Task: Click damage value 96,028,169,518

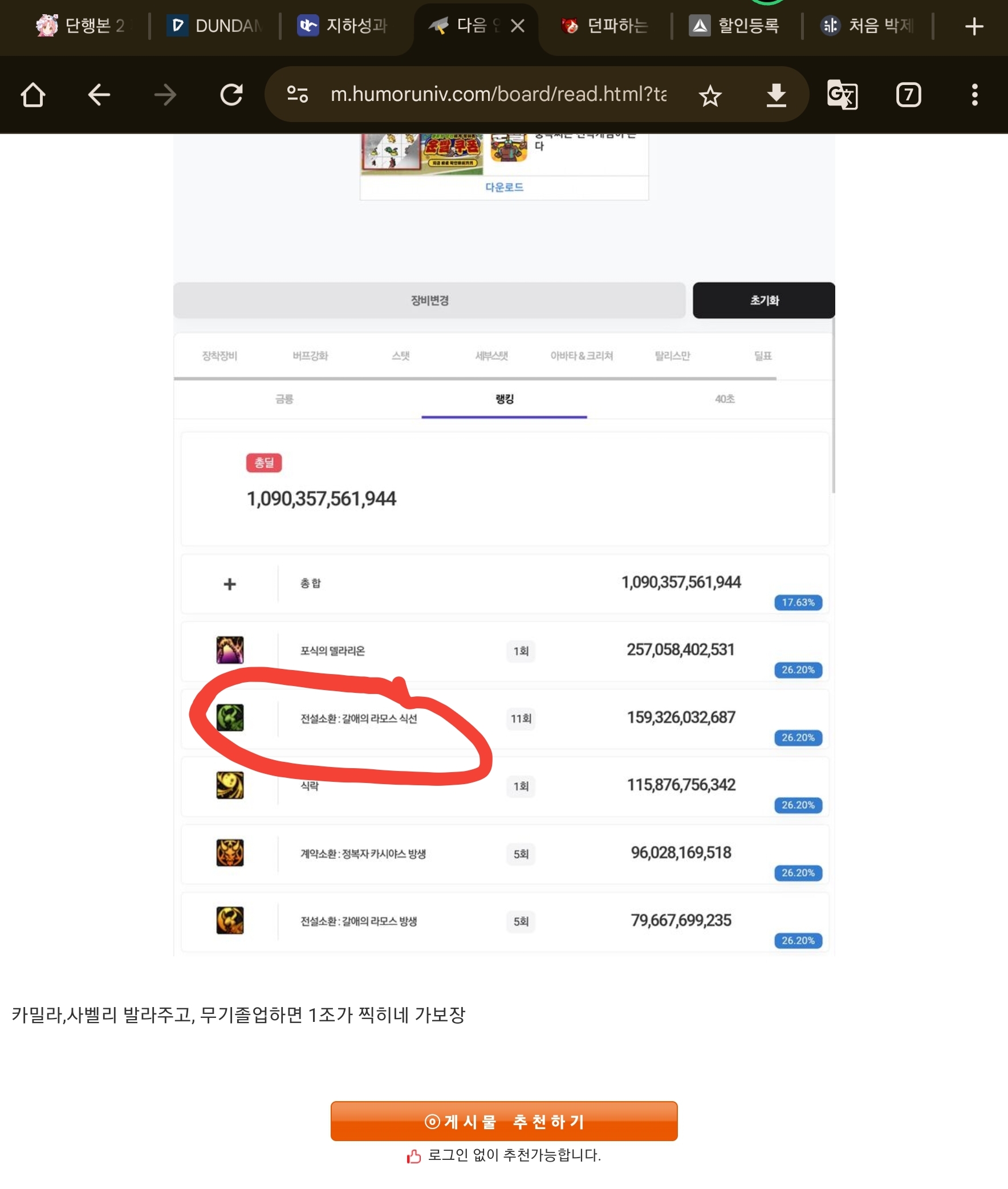Action: [x=681, y=853]
